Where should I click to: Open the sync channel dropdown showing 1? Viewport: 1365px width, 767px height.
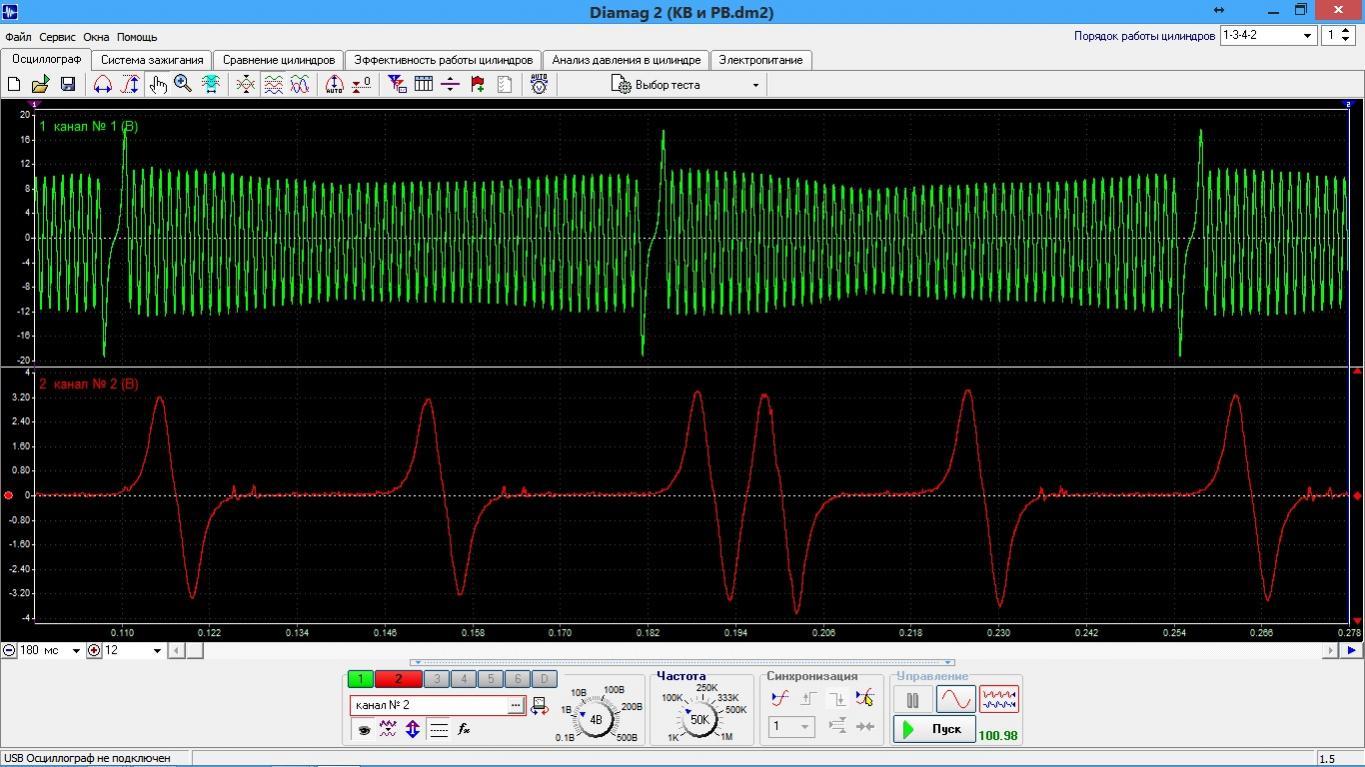pyautogui.click(x=791, y=727)
